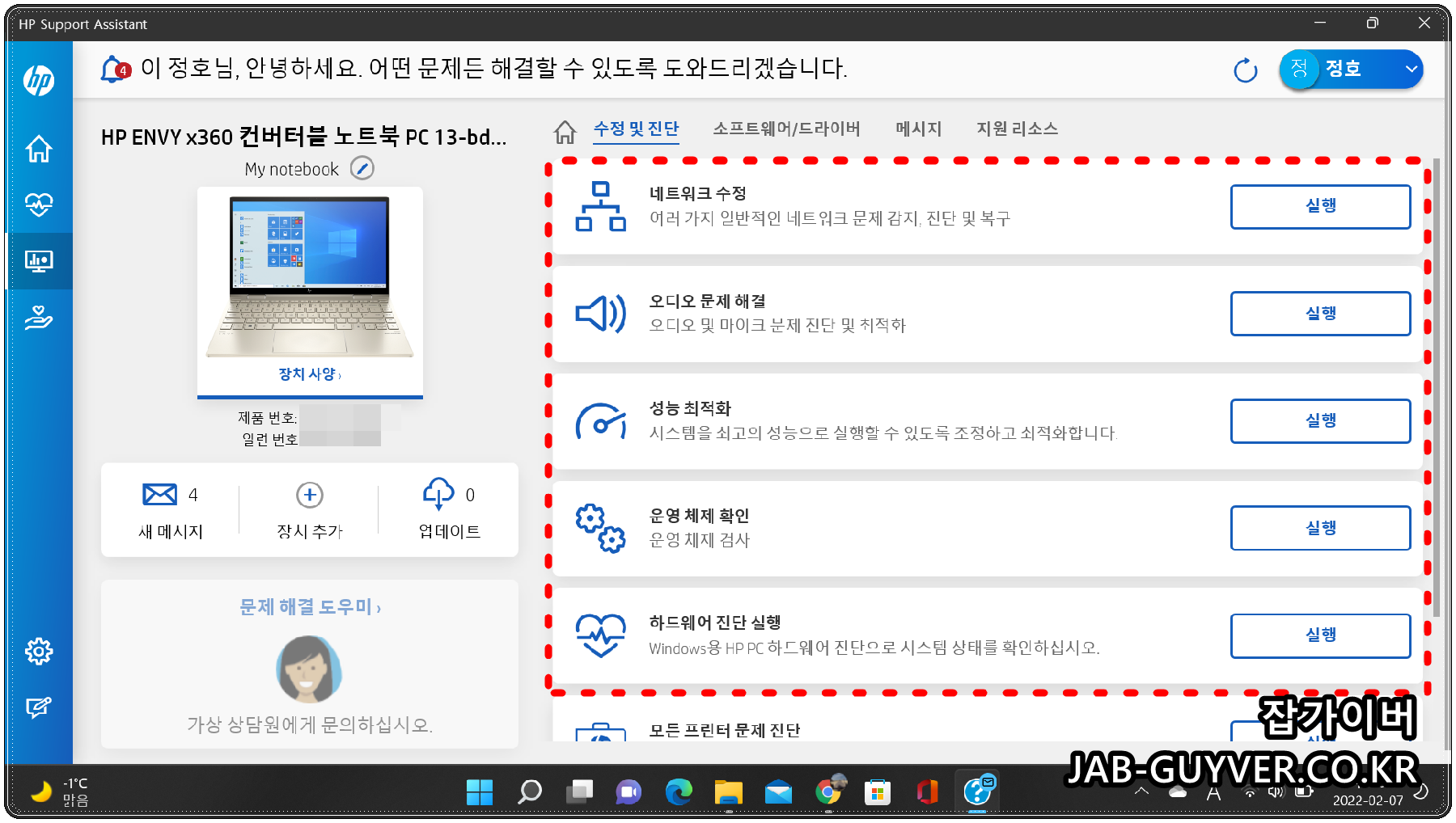1456x823 pixels.
Task: Open the weather widget showing -1°C
Action: (60, 792)
